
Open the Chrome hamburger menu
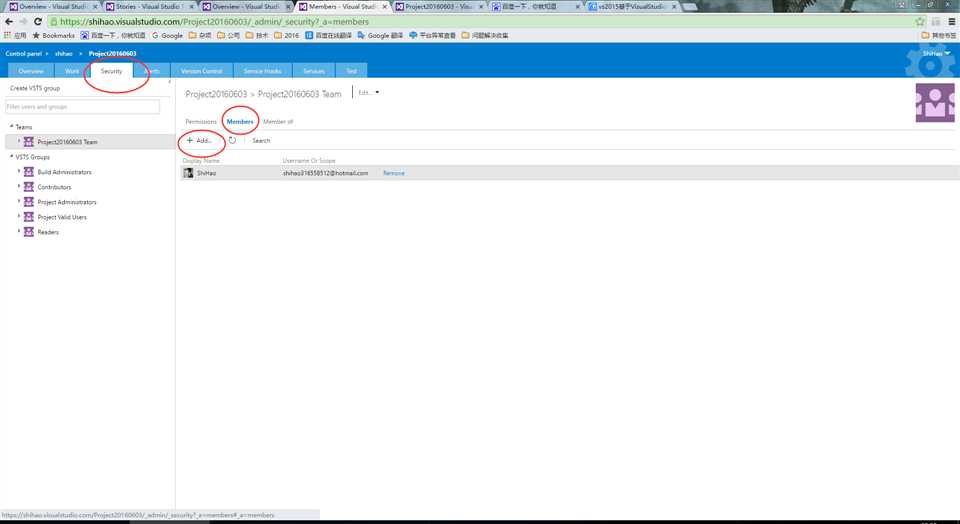[951, 21]
